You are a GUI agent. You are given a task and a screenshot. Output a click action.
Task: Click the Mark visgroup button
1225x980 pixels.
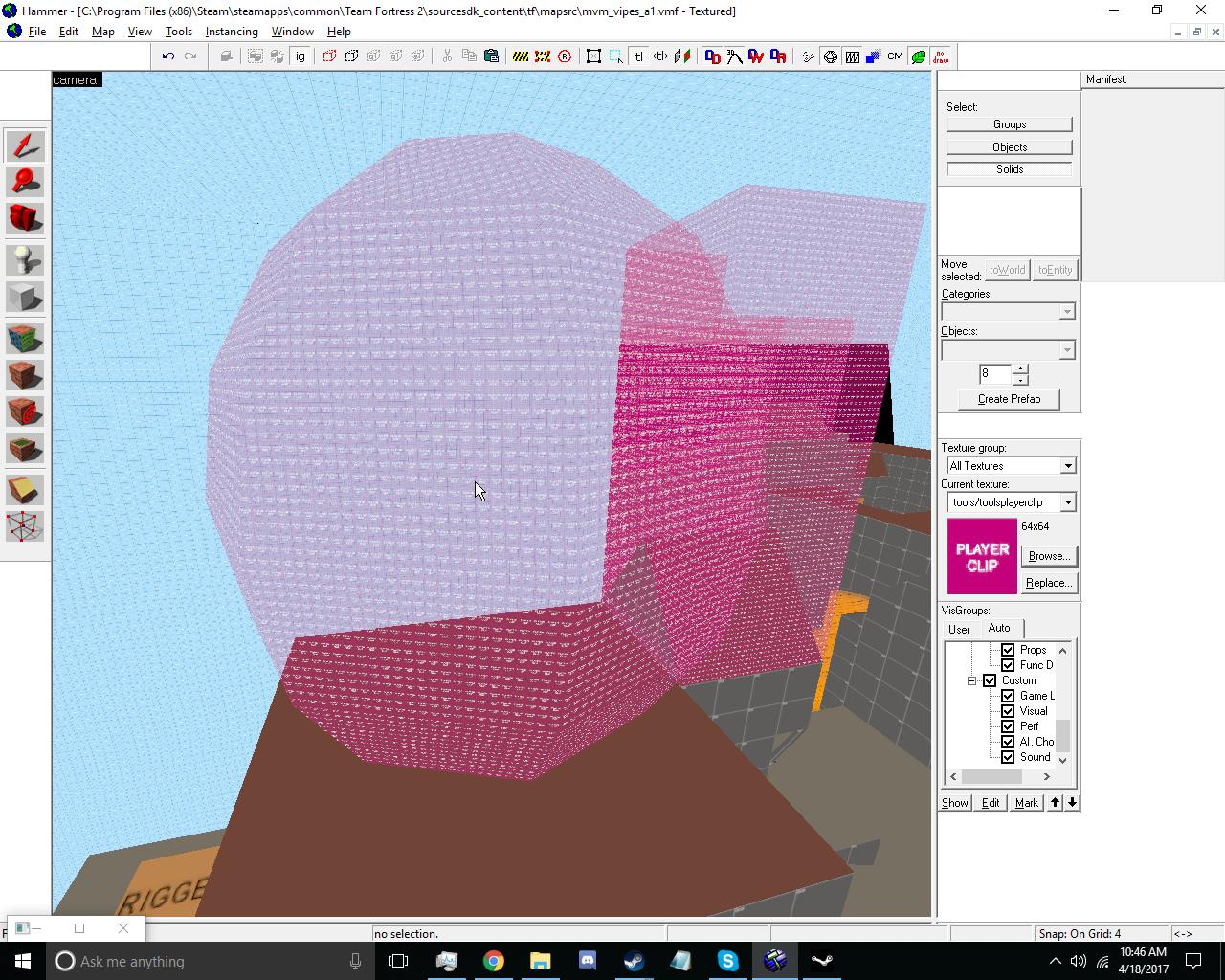click(1027, 803)
